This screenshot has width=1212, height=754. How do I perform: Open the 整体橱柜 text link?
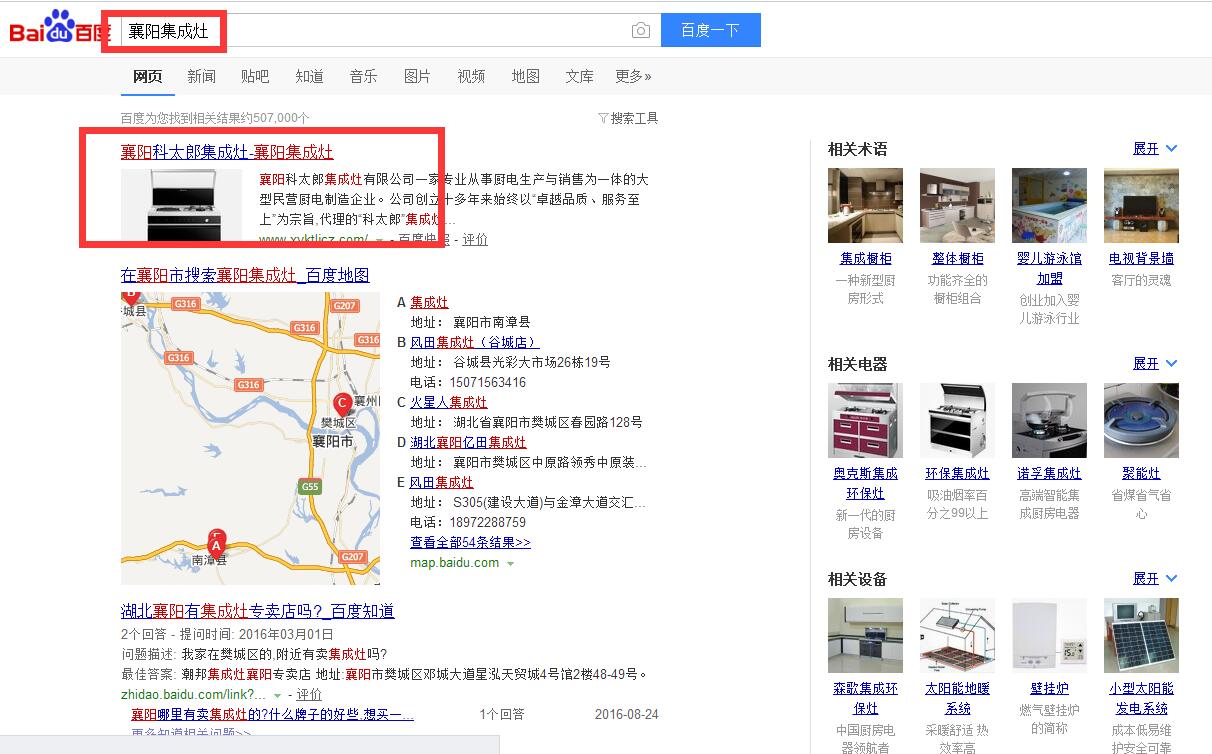tap(958, 258)
